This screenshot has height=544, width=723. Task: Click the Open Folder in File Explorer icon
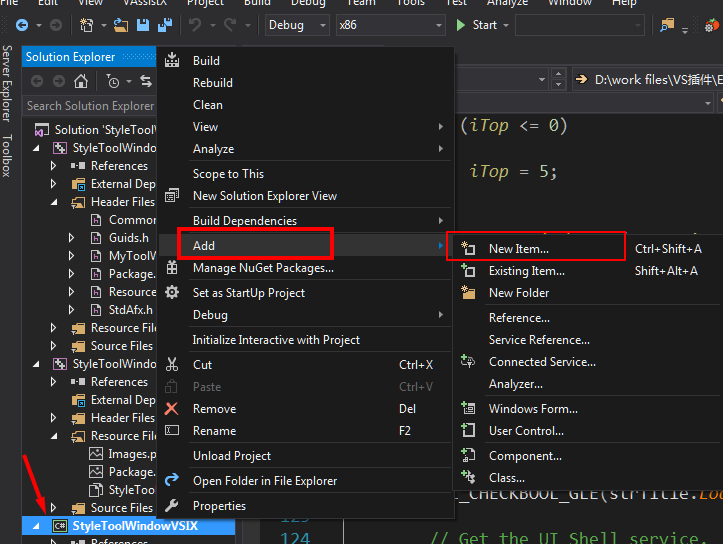tap(172, 481)
